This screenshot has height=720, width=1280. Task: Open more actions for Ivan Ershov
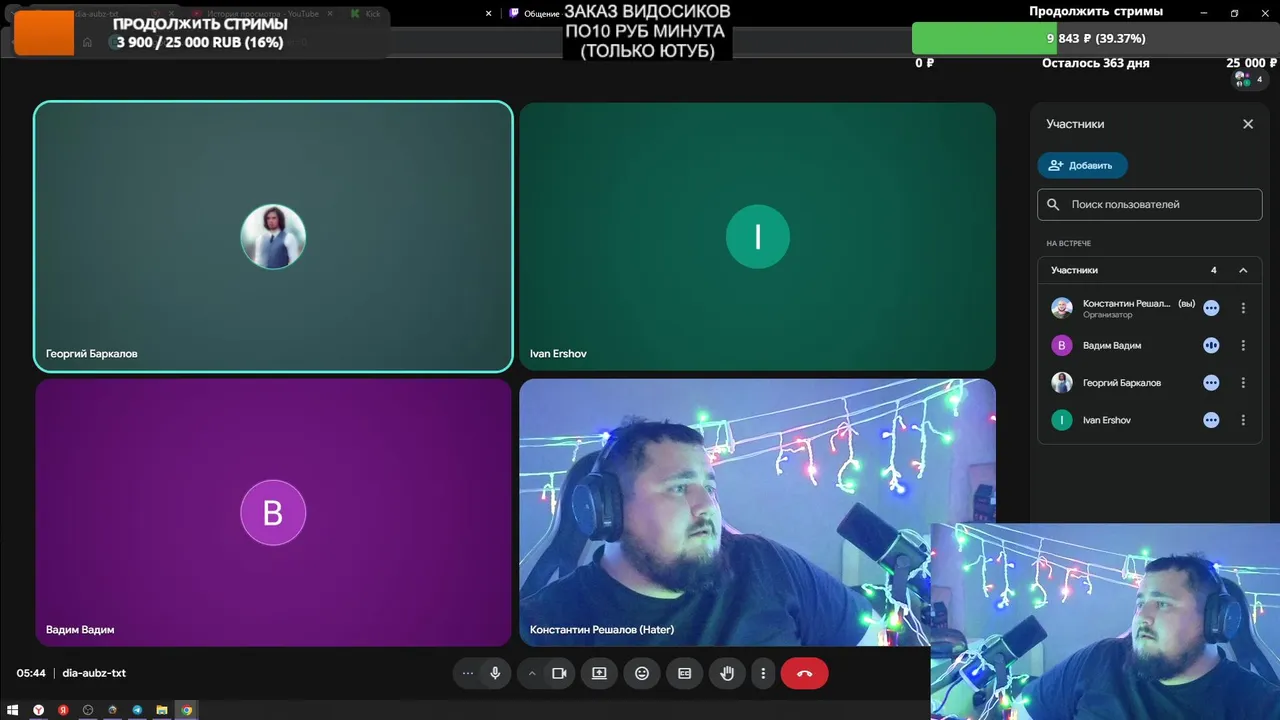(x=1243, y=420)
